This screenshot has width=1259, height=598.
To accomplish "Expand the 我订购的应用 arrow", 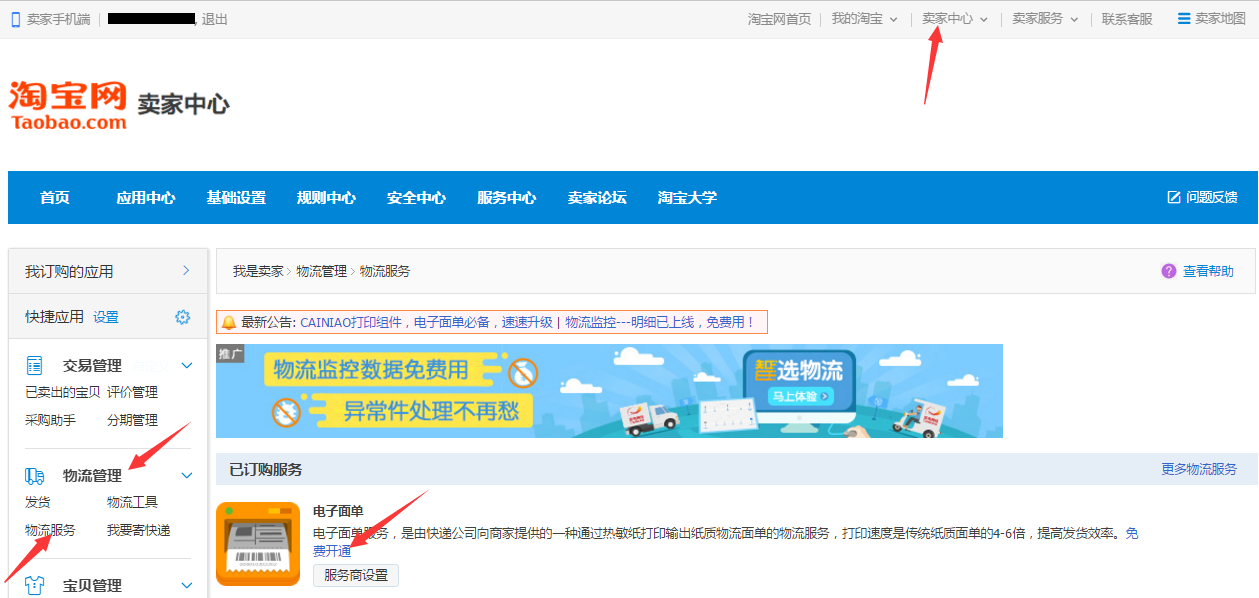I will pos(186,271).
